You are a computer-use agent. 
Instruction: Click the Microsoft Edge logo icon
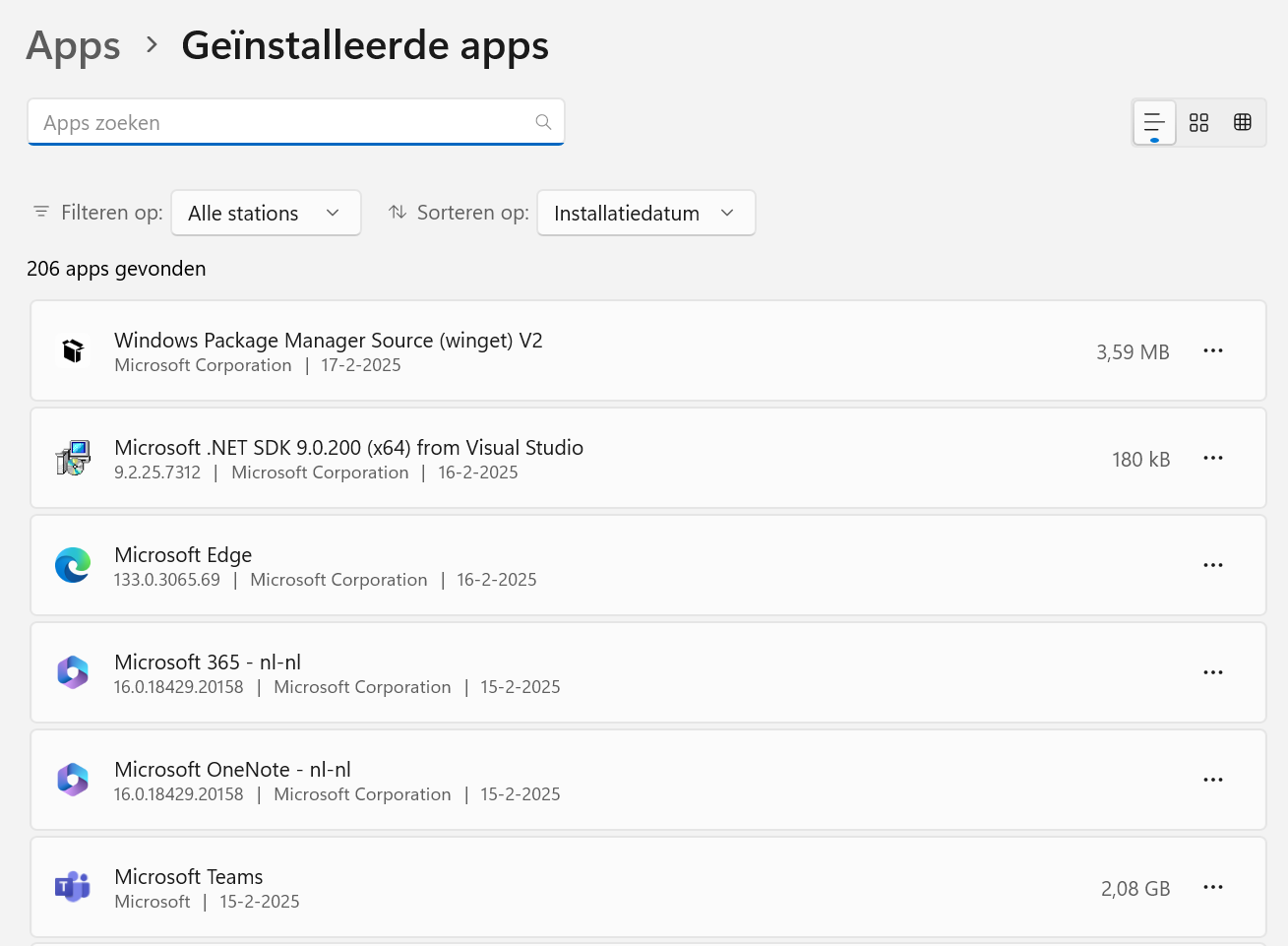[73, 565]
